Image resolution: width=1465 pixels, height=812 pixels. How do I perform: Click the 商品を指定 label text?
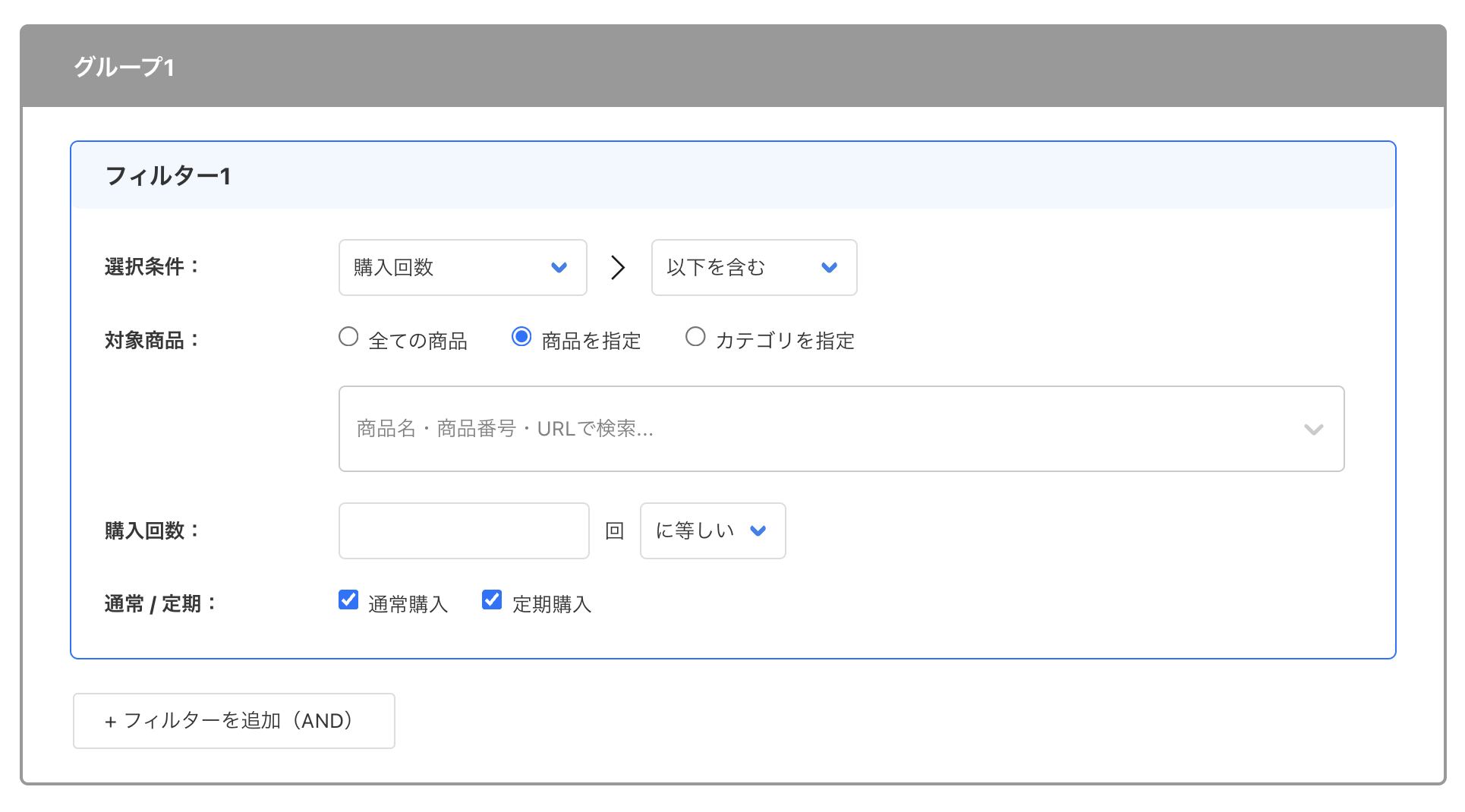(x=590, y=340)
